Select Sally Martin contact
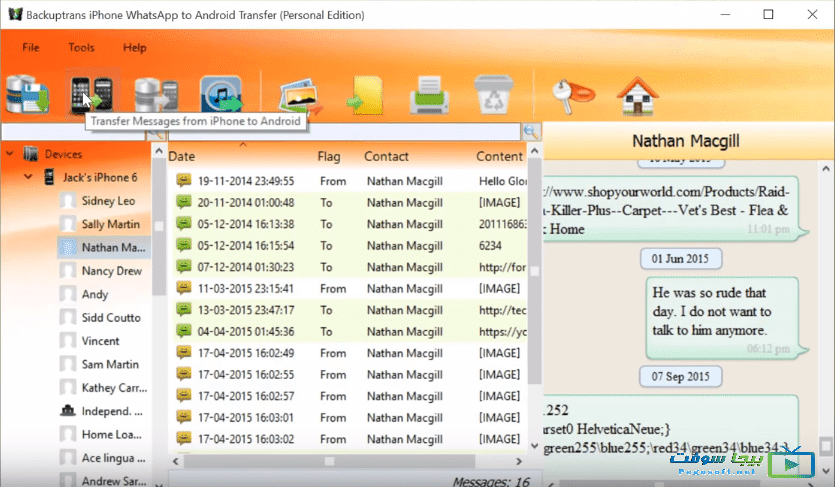The image size is (835, 487). [111, 224]
